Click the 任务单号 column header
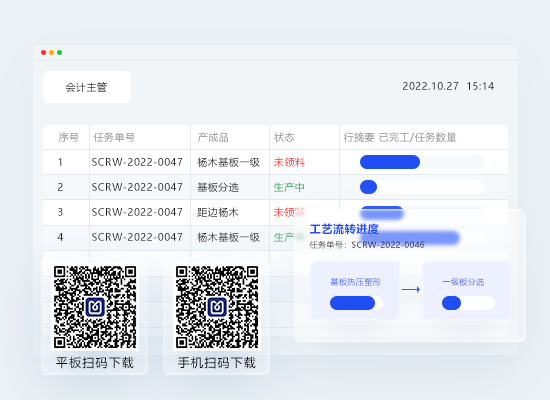550x400 pixels. [114, 137]
